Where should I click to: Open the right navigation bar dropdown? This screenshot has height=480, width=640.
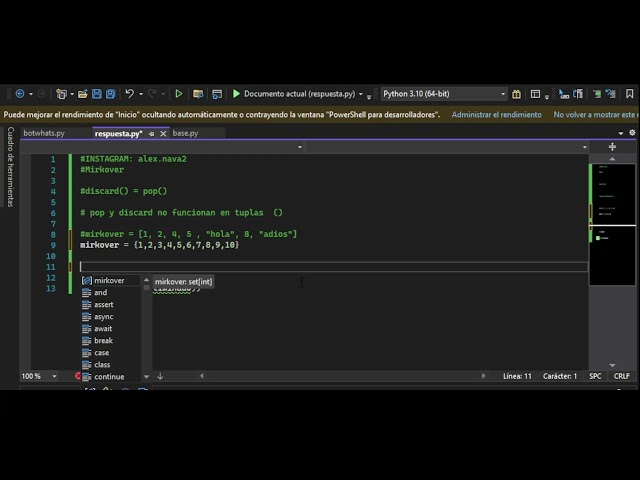tap(584, 147)
